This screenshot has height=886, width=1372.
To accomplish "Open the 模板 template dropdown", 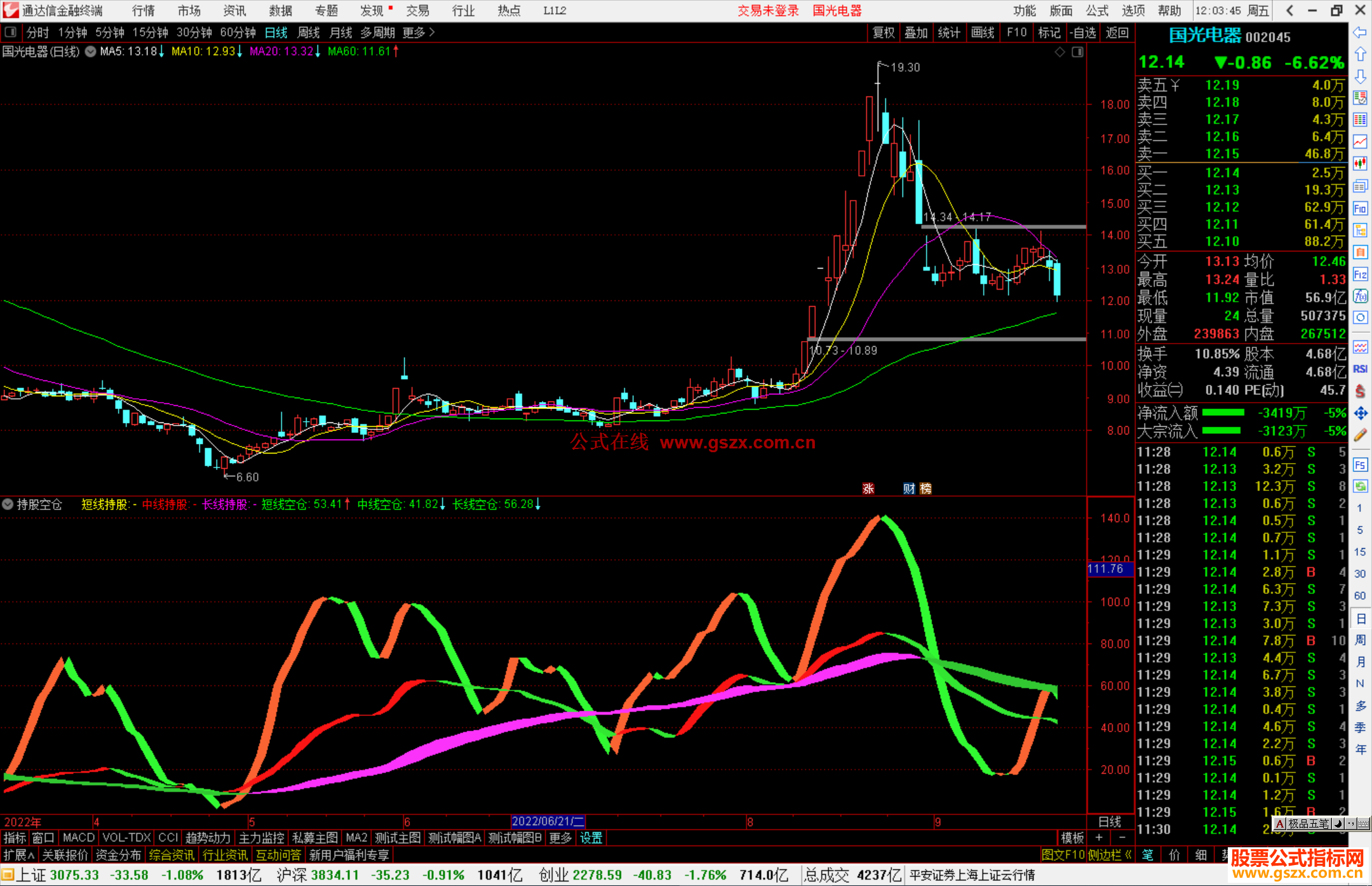I will pyautogui.click(x=1073, y=838).
